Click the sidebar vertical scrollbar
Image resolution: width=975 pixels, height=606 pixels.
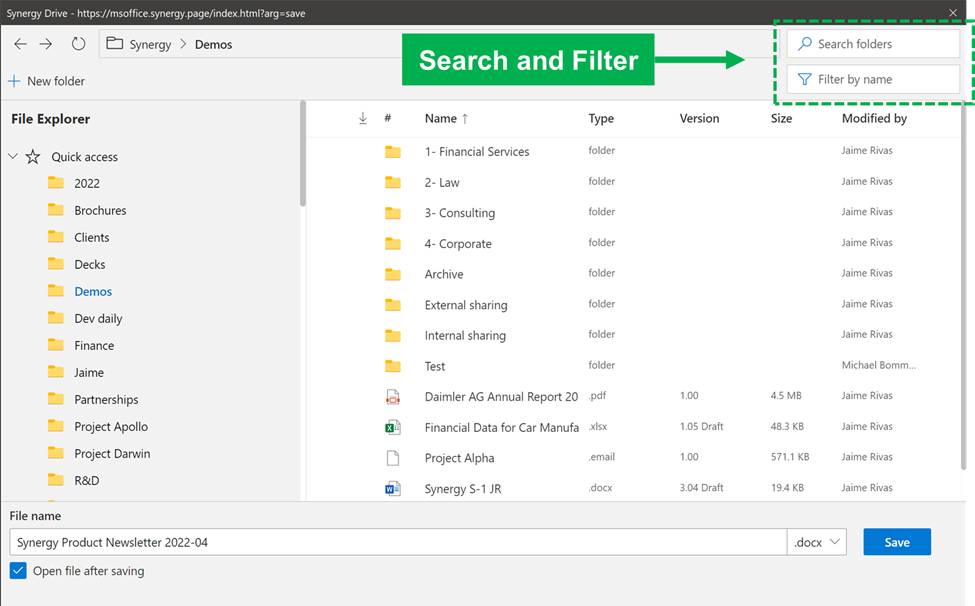tap(303, 154)
